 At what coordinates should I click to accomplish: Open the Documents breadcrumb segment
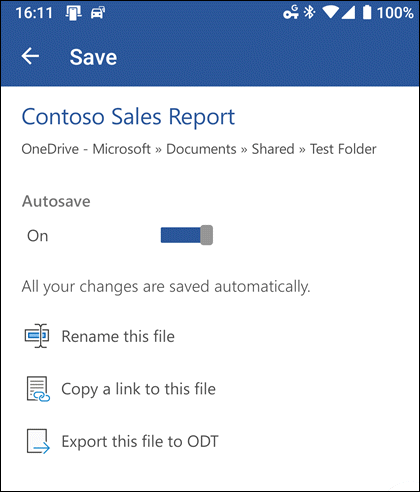click(201, 149)
